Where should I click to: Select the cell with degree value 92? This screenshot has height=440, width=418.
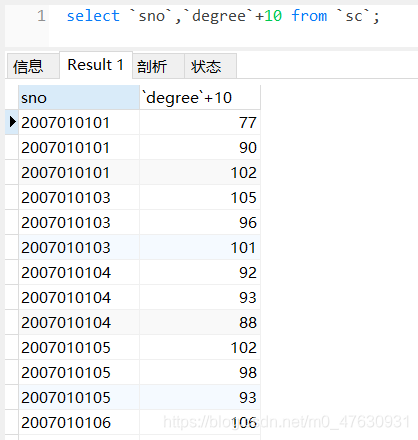200,272
